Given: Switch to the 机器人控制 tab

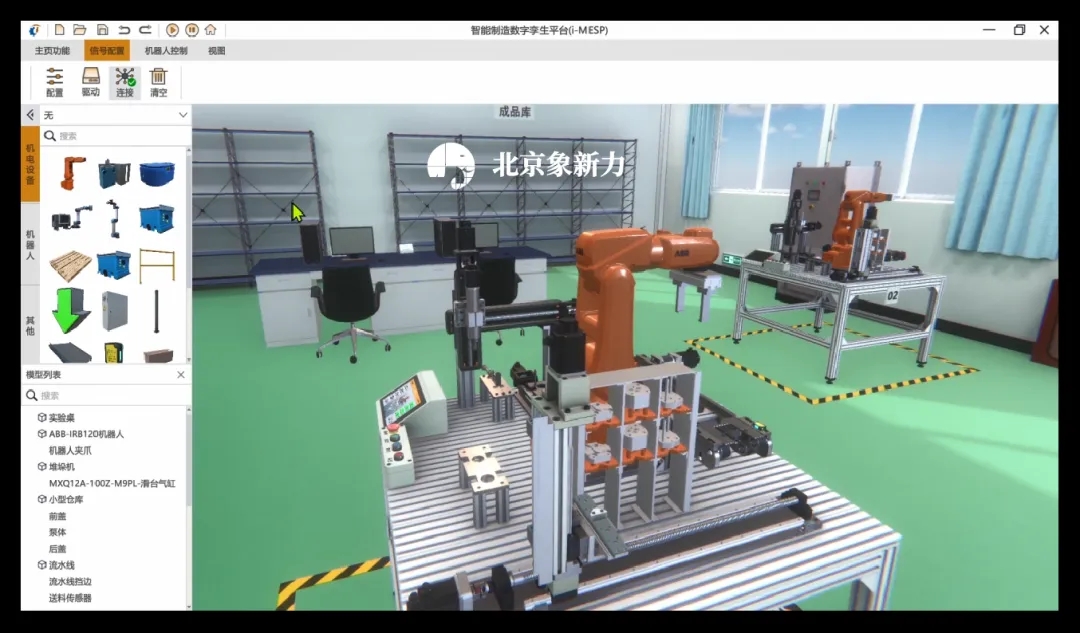Looking at the screenshot, I should click(166, 51).
